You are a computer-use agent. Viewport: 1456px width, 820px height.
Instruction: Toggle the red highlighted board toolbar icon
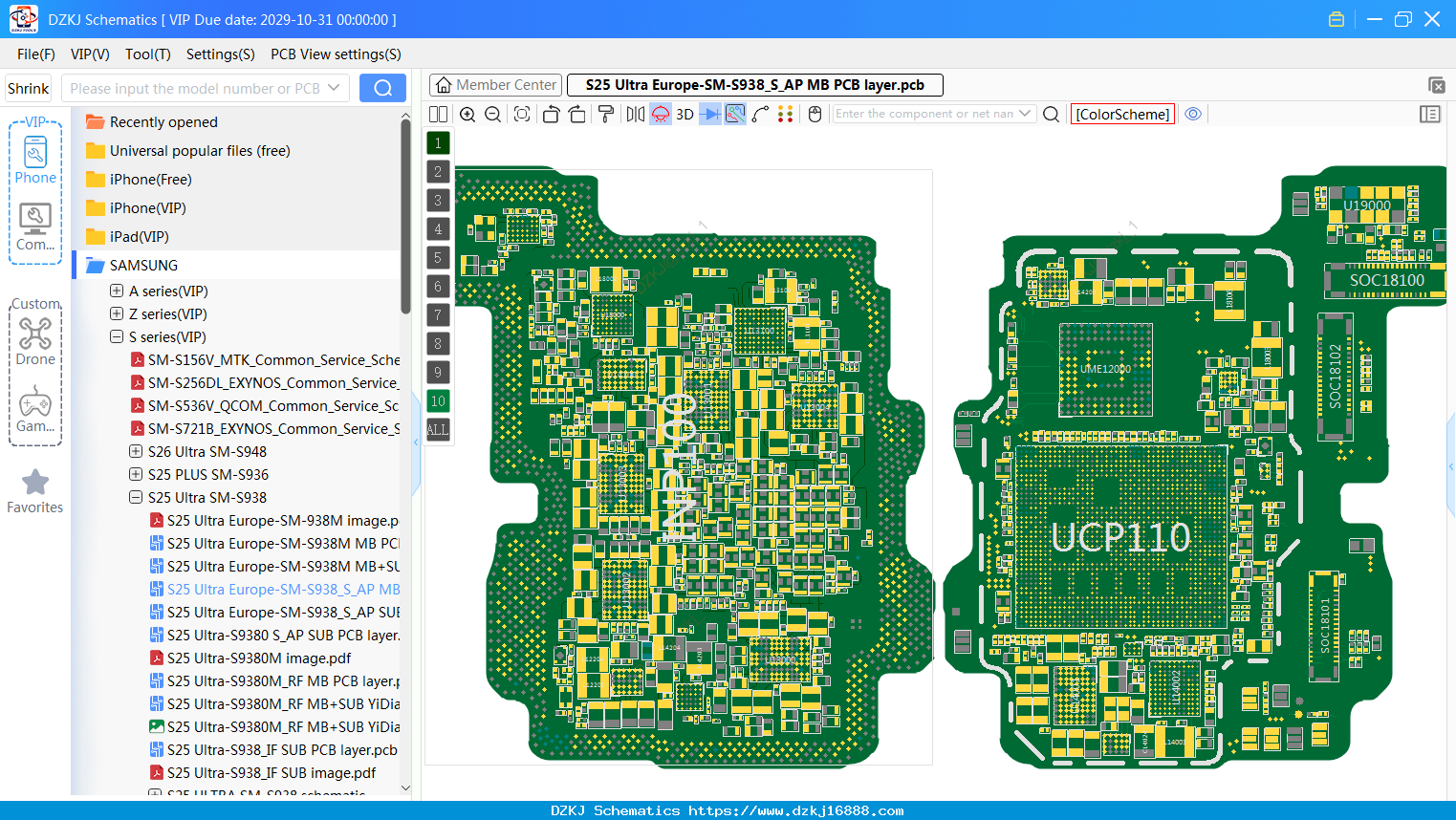click(x=661, y=114)
